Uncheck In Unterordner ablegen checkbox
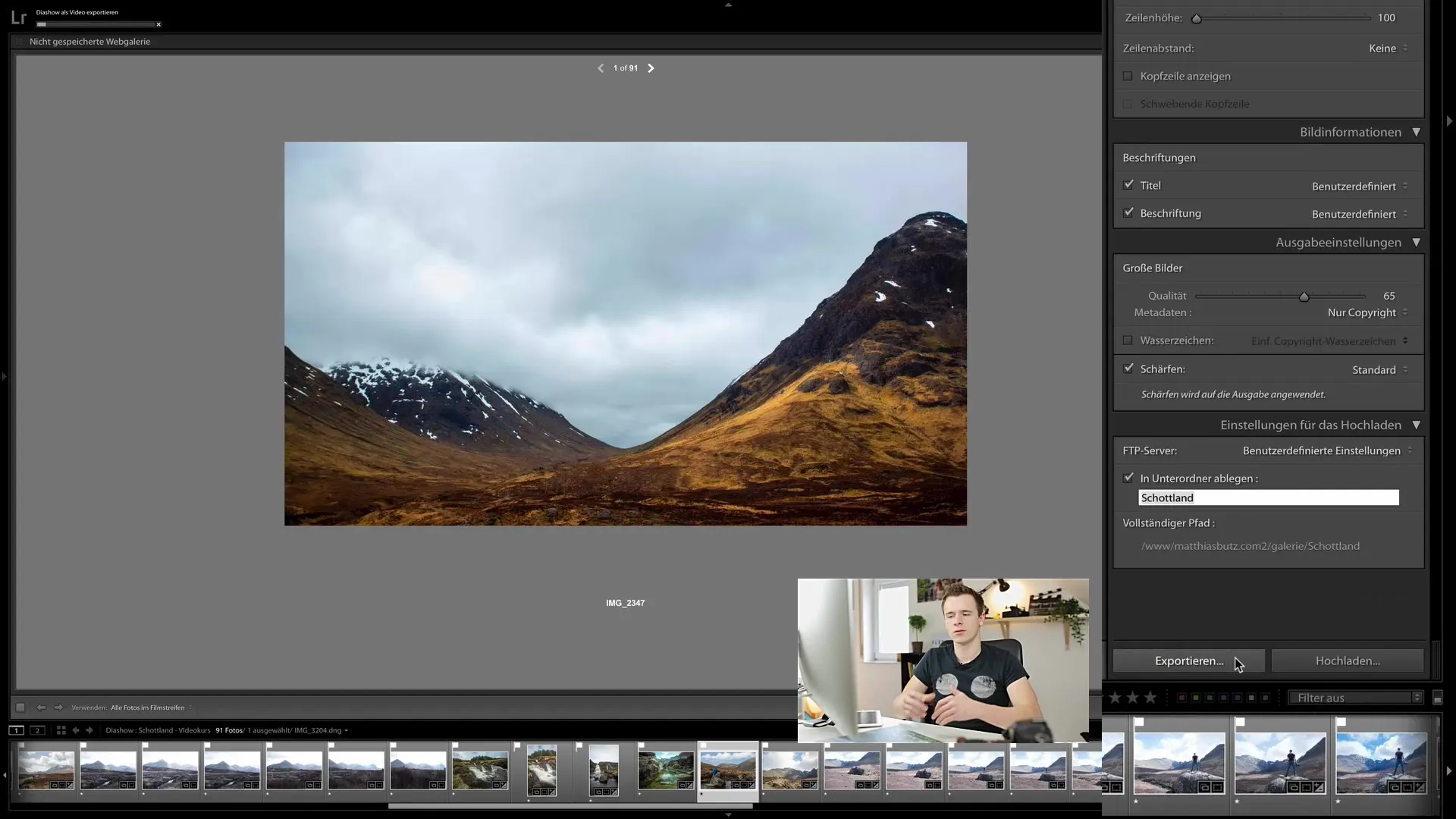The height and width of the screenshot is (819, 1456). (x=1128, y=478)
